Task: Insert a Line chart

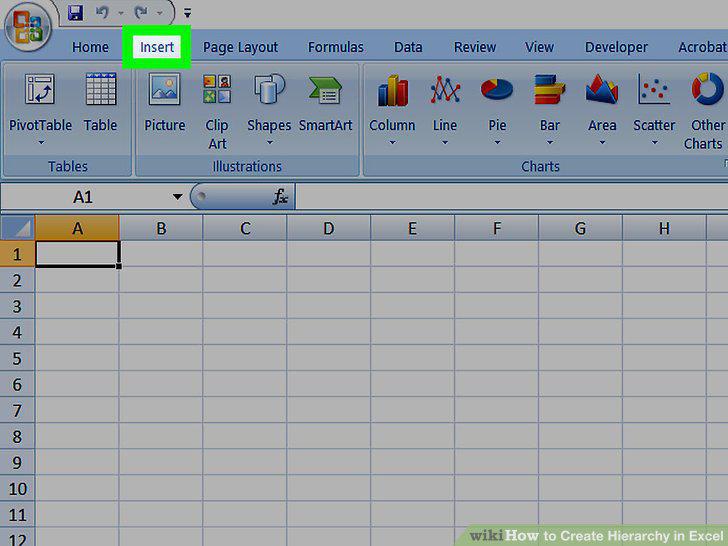Action: click(445, 102)
